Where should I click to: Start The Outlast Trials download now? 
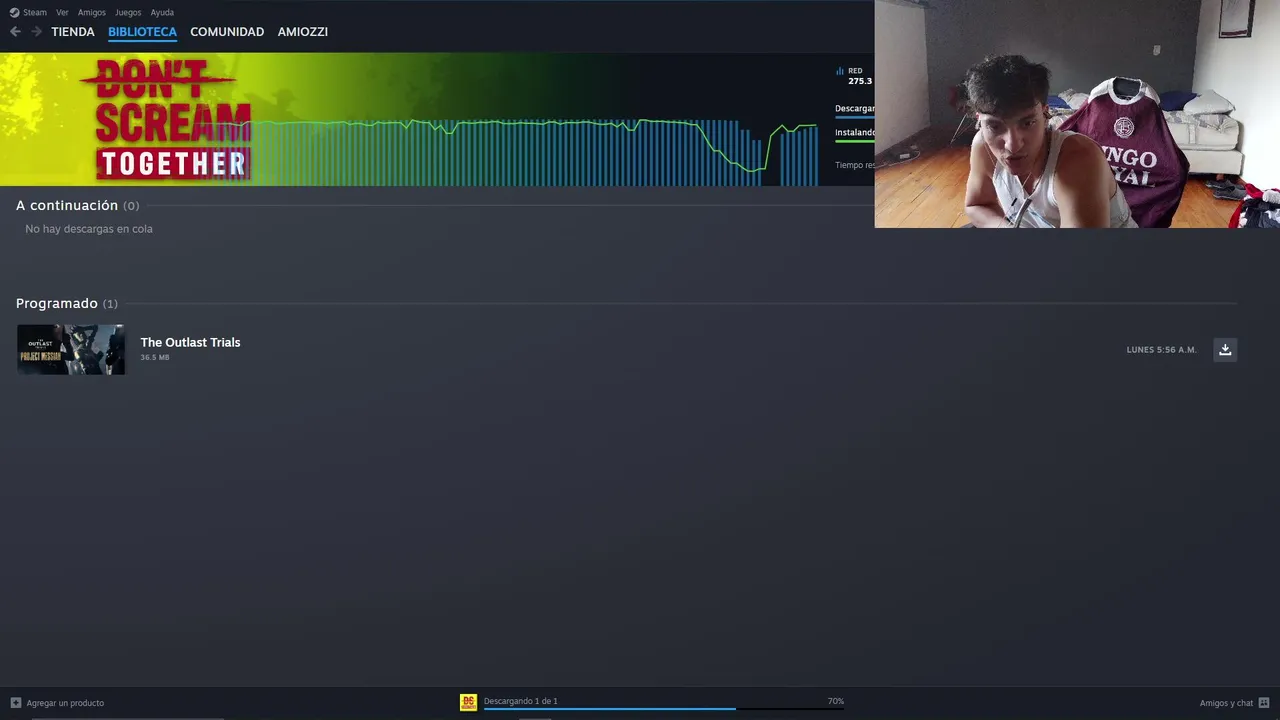[1225, 349]
